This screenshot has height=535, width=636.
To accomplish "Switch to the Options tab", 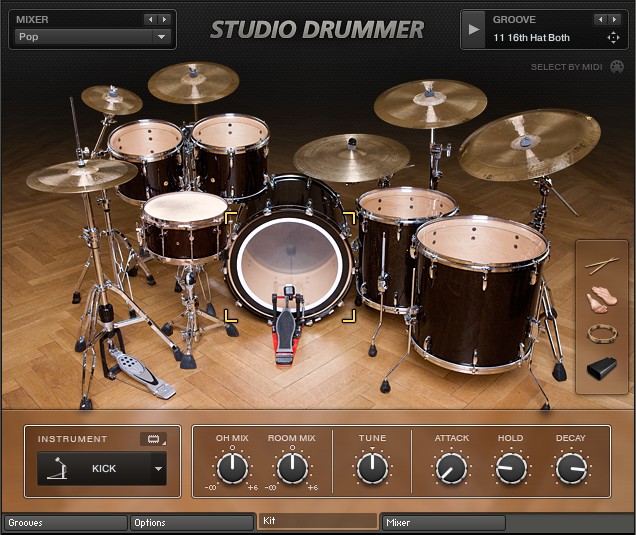I will pos(191,522).
